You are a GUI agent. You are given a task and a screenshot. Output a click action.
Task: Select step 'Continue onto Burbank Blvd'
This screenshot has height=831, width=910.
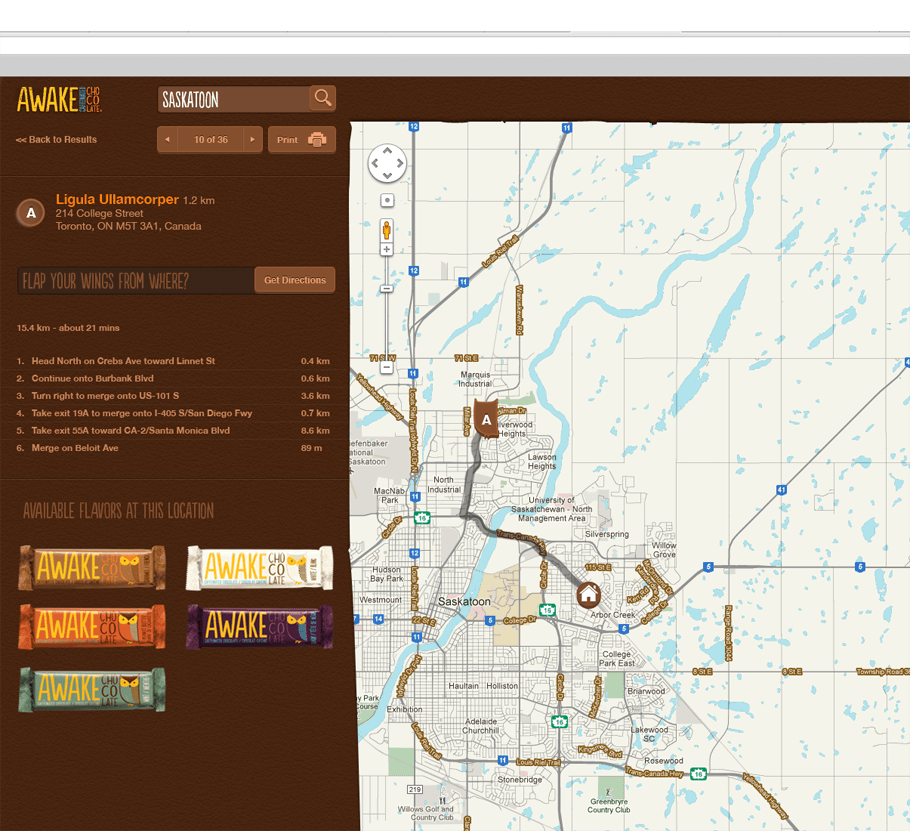(x=173, y=378)
